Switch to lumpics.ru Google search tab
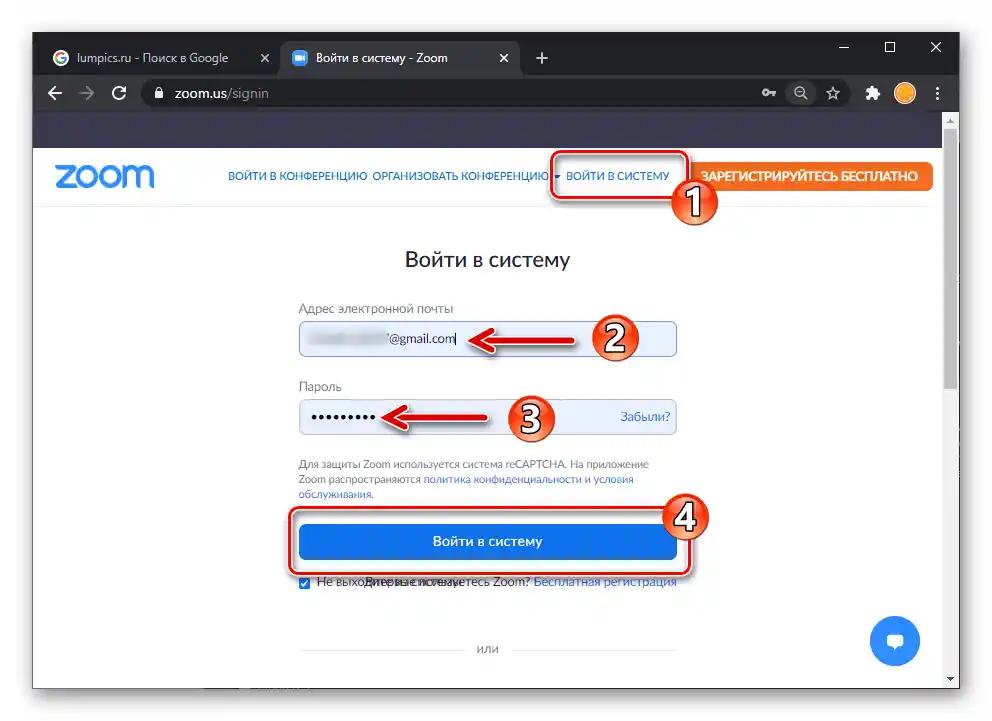 152,58
